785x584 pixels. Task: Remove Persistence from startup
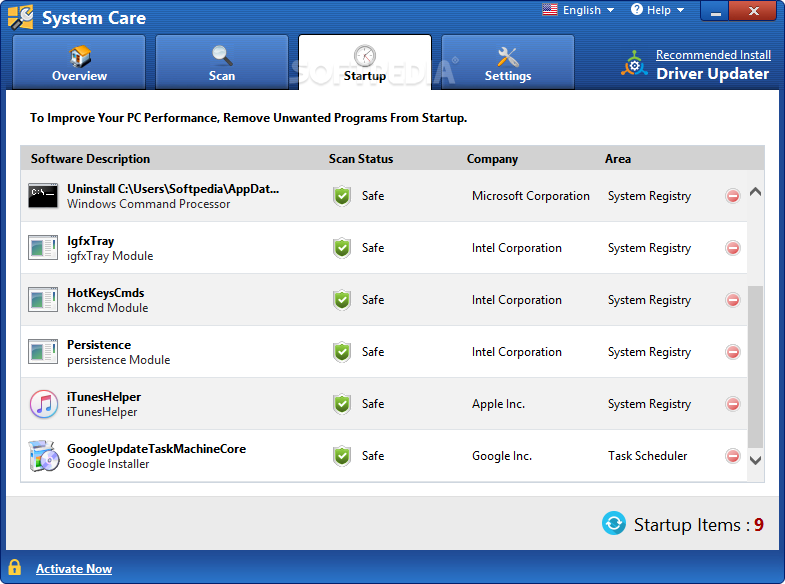[x=732, y=352]
